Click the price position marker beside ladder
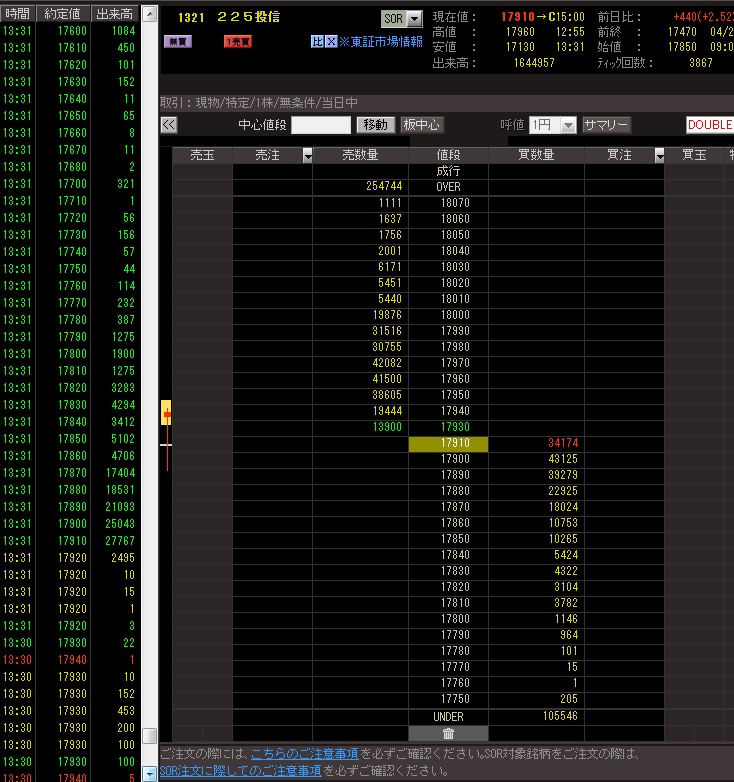This screenshot has width=734, height=782. click(166, 412)
